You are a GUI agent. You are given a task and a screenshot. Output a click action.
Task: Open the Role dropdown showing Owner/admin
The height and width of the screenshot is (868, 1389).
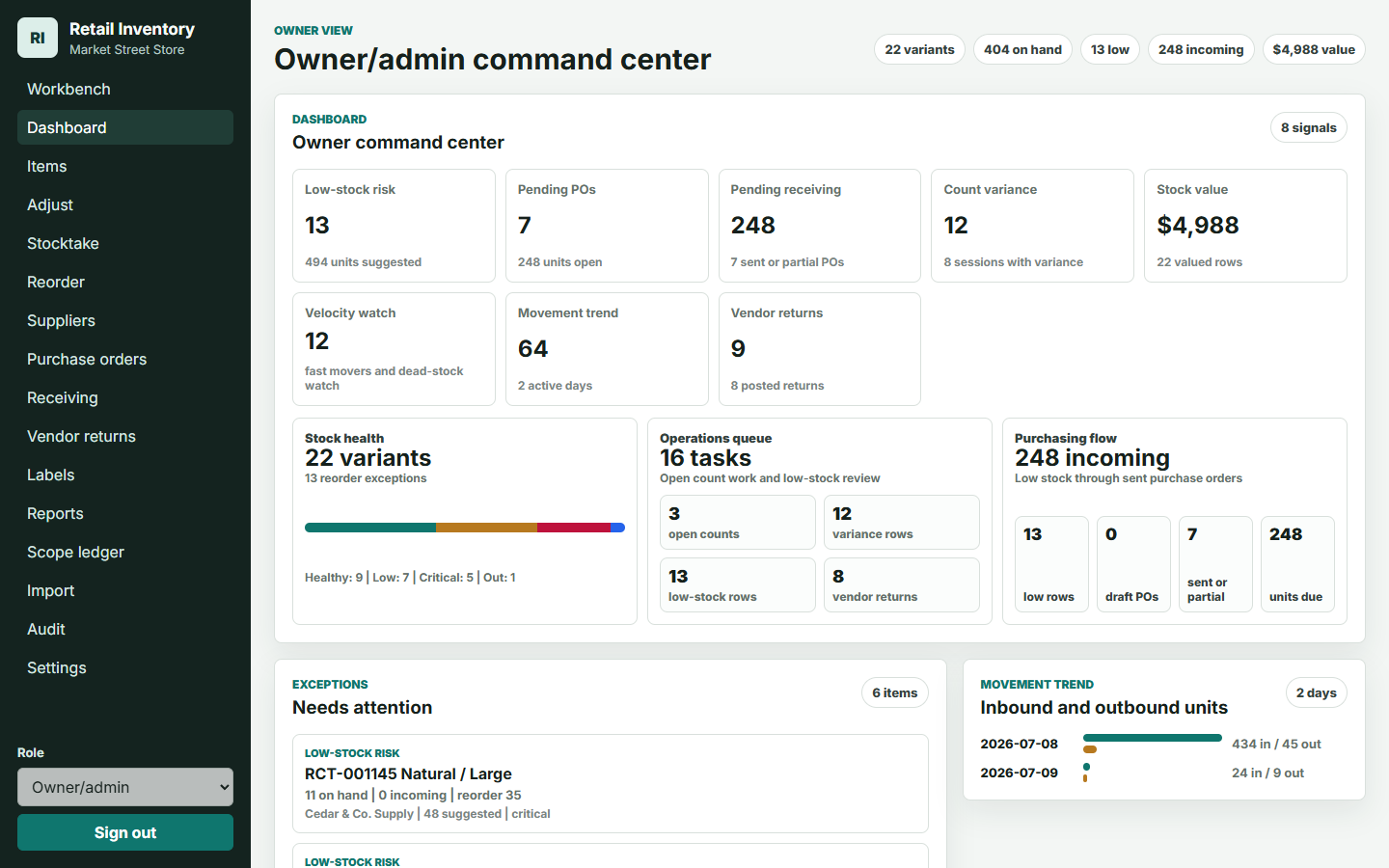pos(125,787)
